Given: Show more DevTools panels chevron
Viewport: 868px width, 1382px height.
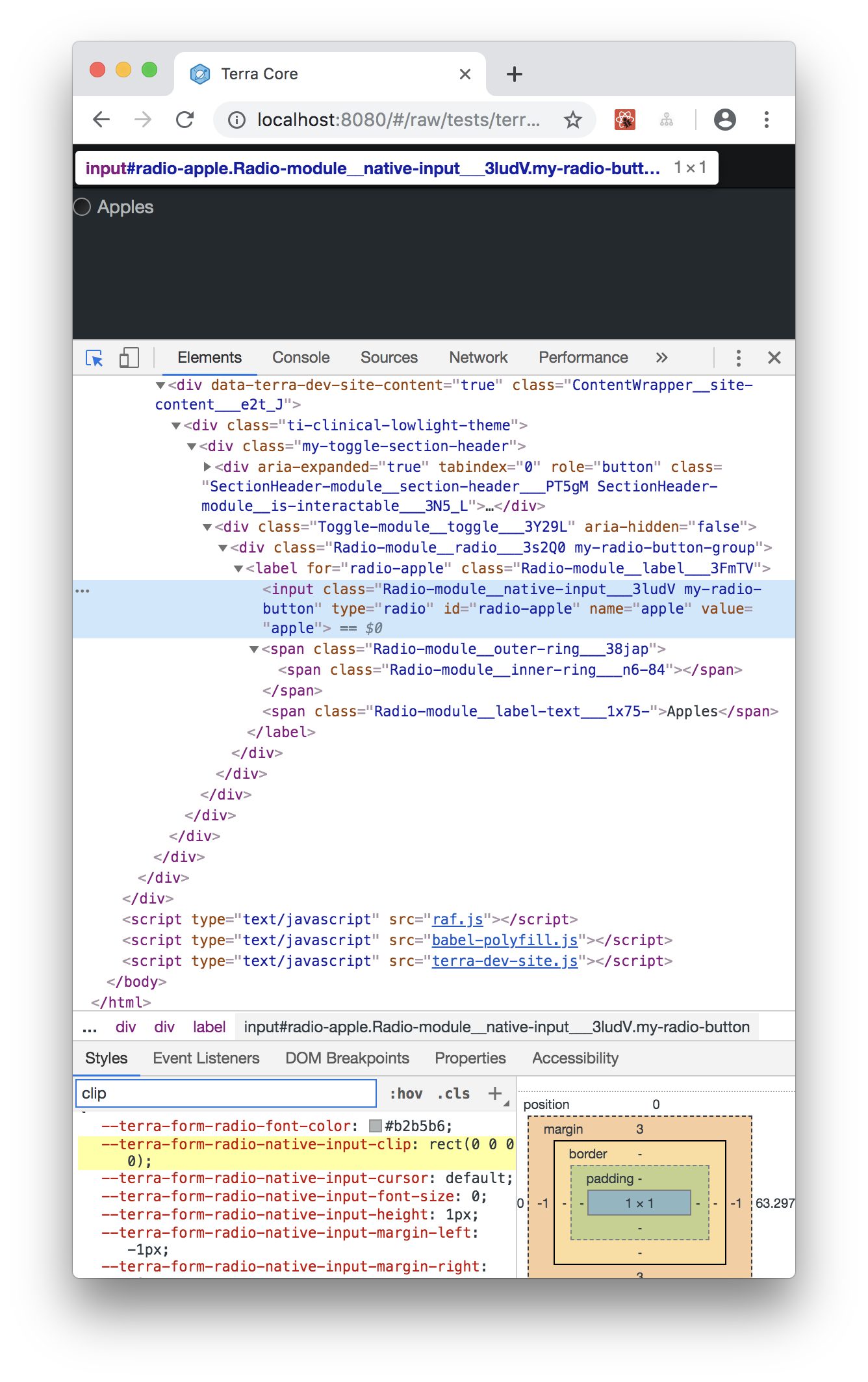Looking at the screenshot, I should point(661,358).
